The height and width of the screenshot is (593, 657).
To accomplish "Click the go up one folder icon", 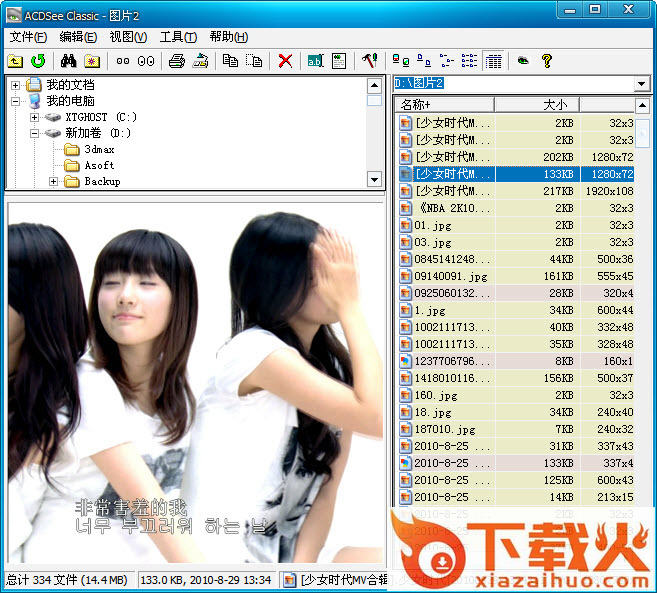I will coord(15,61).
